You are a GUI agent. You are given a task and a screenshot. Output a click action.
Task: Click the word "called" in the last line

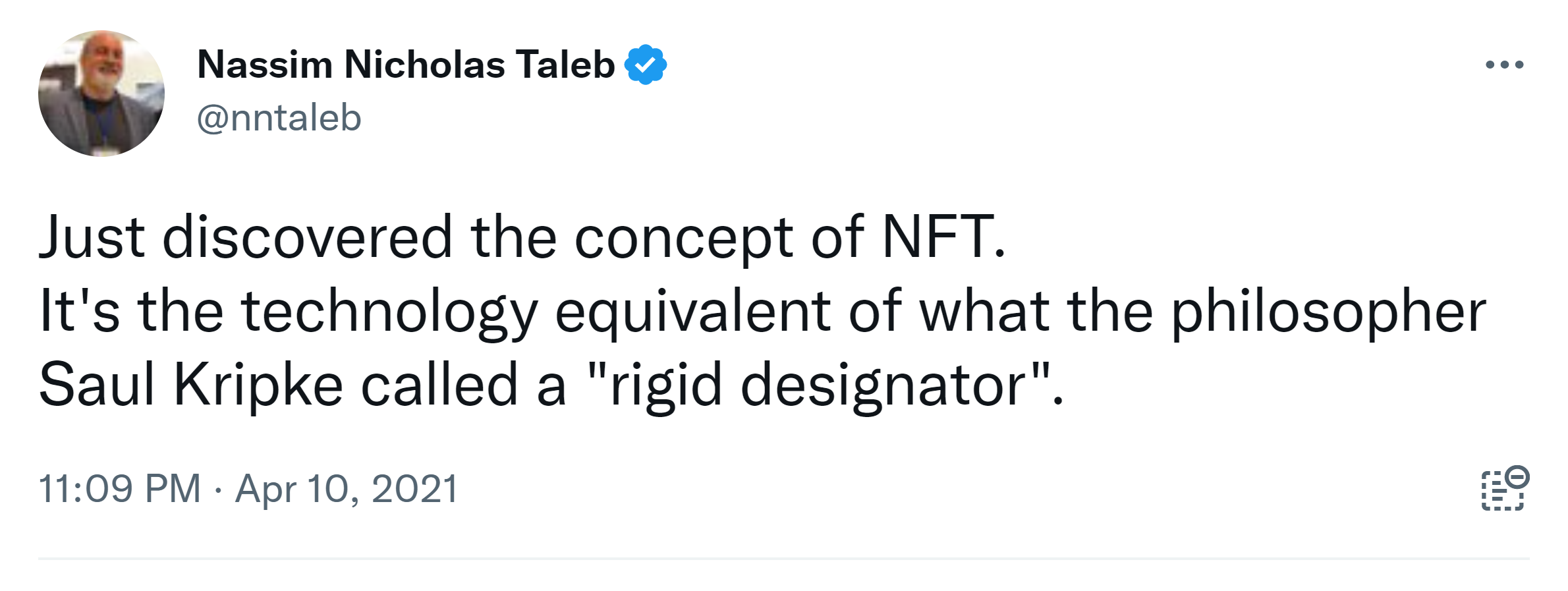click(439, 385)
